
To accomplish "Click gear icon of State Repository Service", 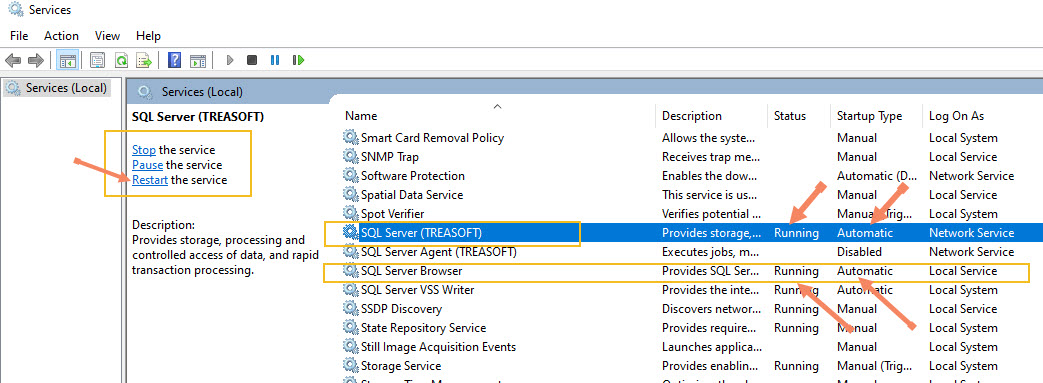I will 350,328.
